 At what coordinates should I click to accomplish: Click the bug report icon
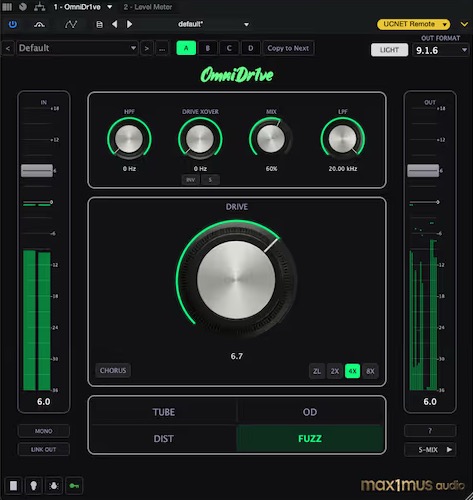pos(54,486)
